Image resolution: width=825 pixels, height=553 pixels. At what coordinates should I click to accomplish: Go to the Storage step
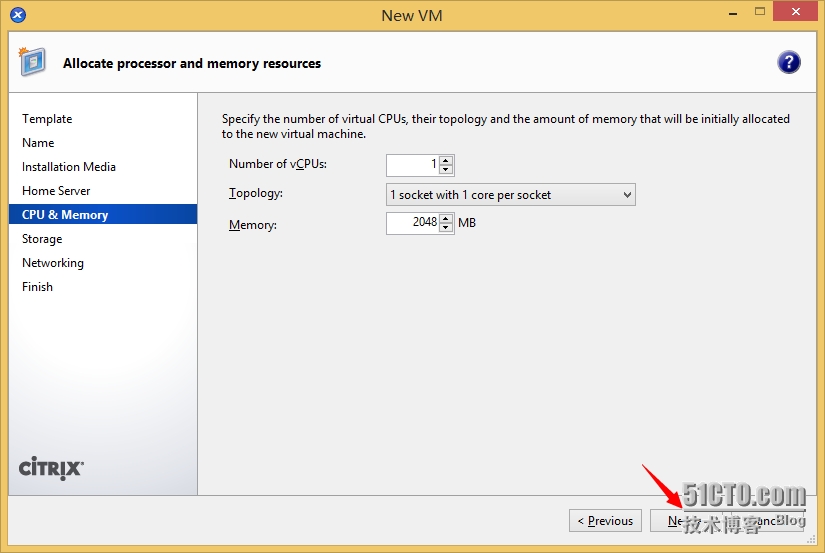[42, 239]
